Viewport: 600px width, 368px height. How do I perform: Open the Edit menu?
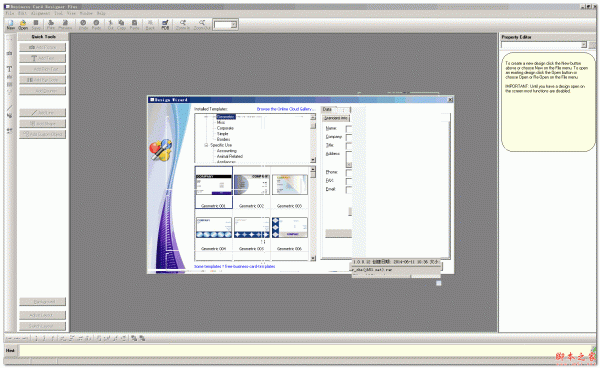tap(22, 13)
